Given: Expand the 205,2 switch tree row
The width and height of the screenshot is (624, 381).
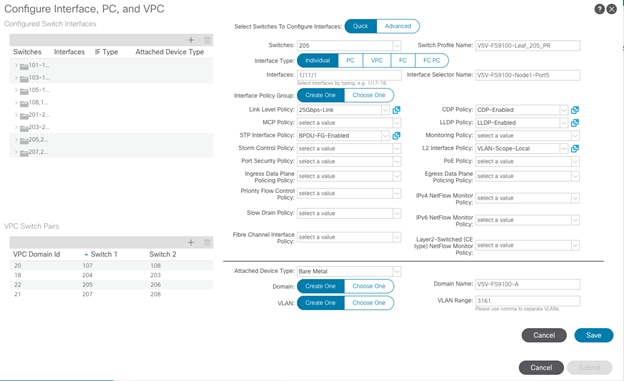Looking at the screenshot, I should click(16, 140).
